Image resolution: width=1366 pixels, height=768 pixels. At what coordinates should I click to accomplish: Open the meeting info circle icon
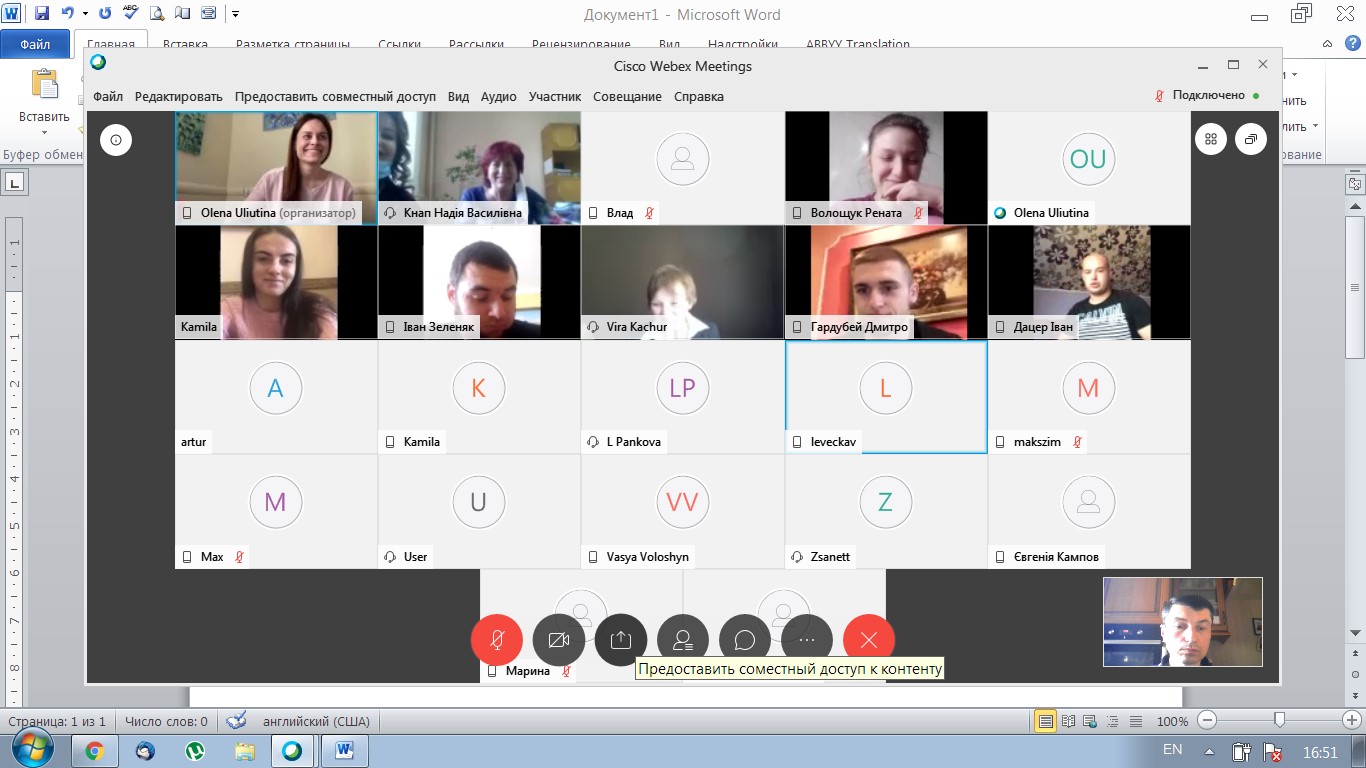(x=116, y=140)
